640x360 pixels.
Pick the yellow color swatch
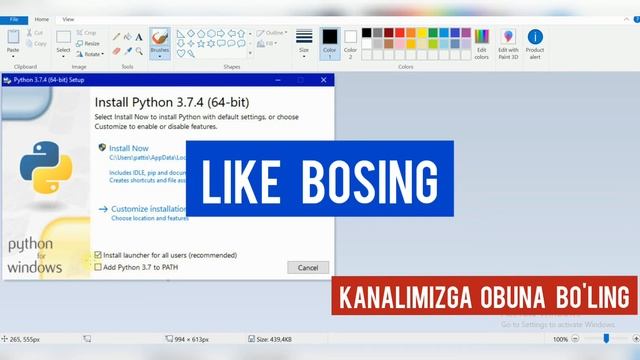click(422, 33)
